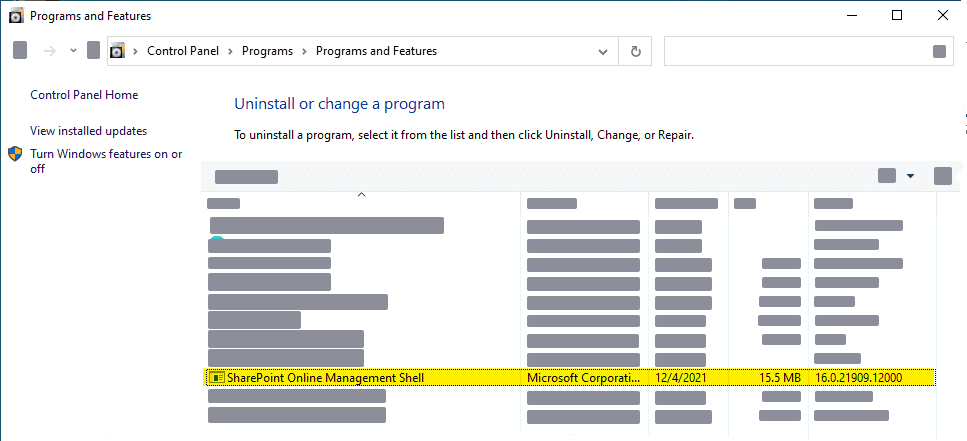
Task: Click the refresh icon beside address bar
Action: pyautogui.click(x=636, y=51)
